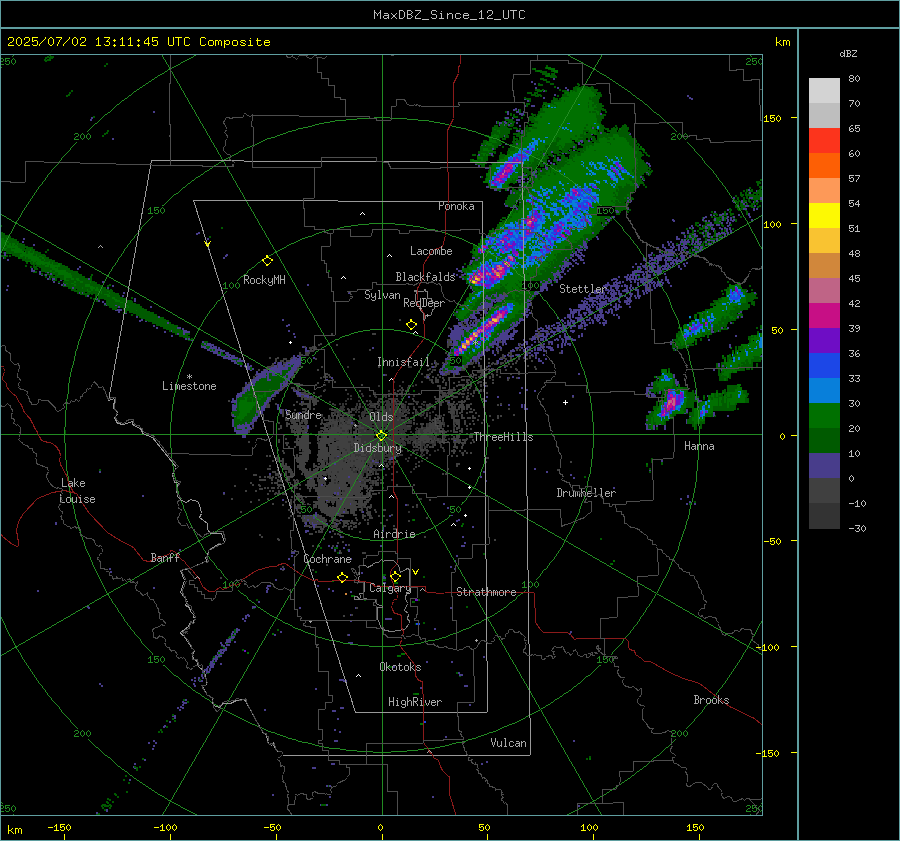Click the yellow diamond marker below RedDeer
900x841 pixels.
411,325
